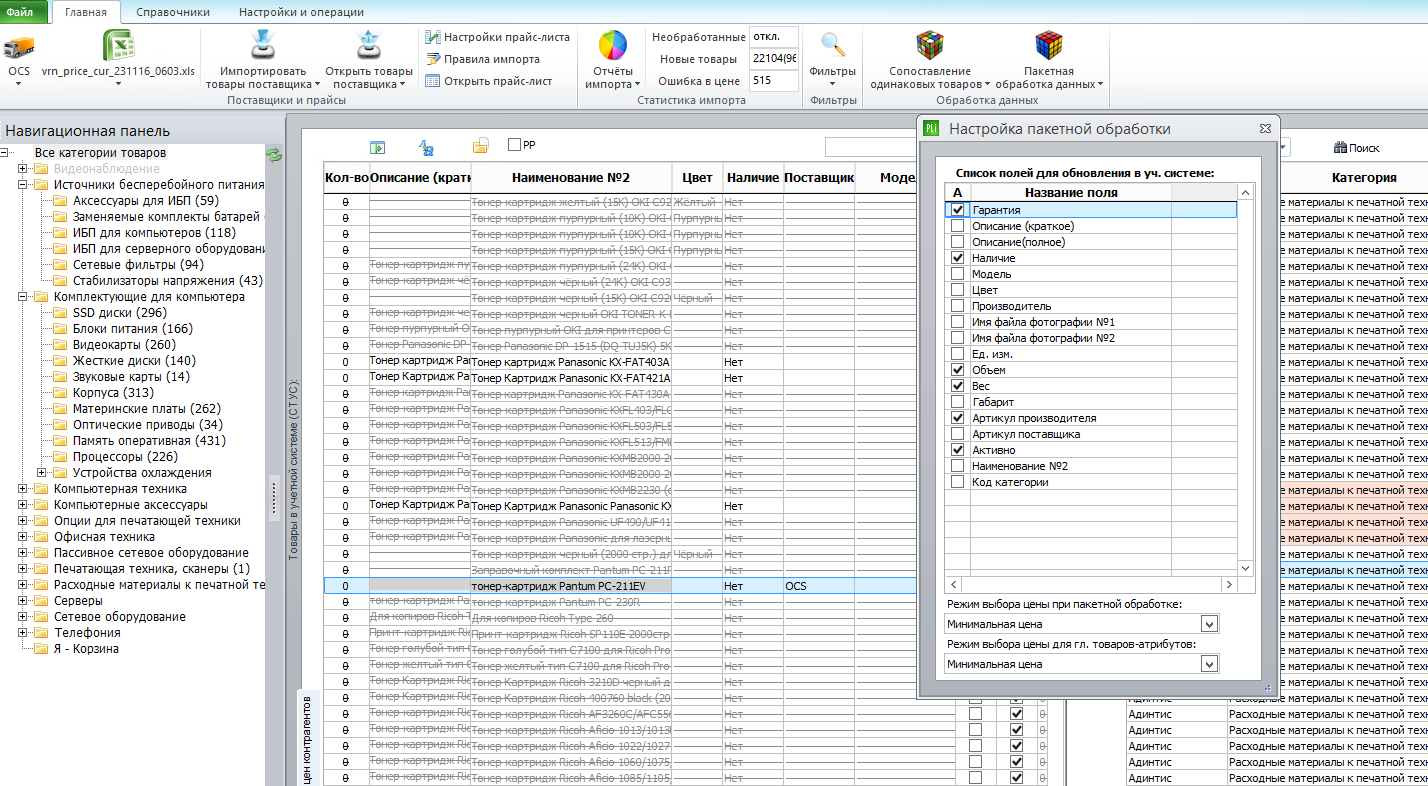1428x786 pixels.
Task: Click the Название поля column header
Action: click(1071, 192)
